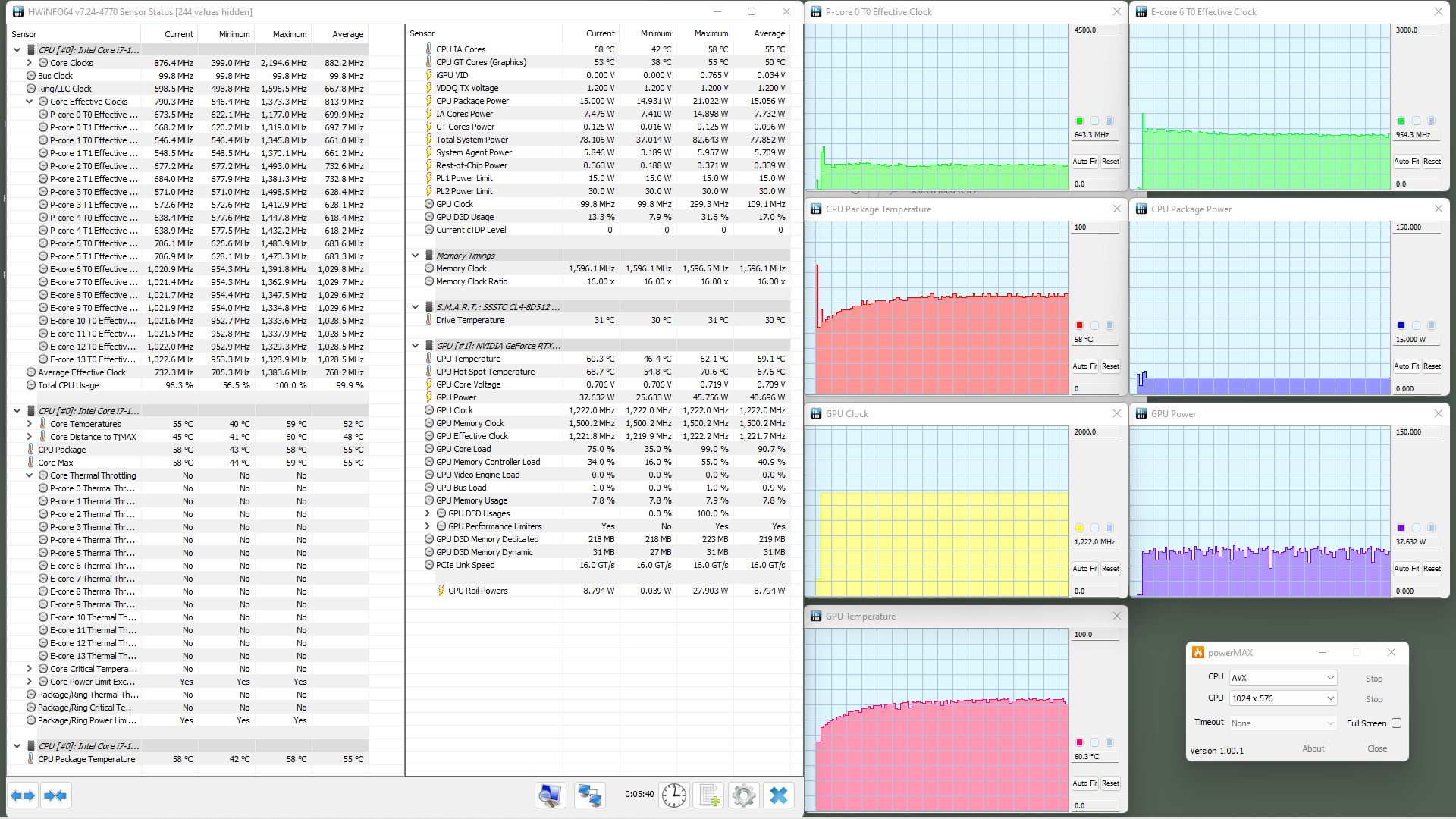Open the CPU AVX dropdown in powerMAX
This screenshot has width=1456, height=819.
(1282, 678)
